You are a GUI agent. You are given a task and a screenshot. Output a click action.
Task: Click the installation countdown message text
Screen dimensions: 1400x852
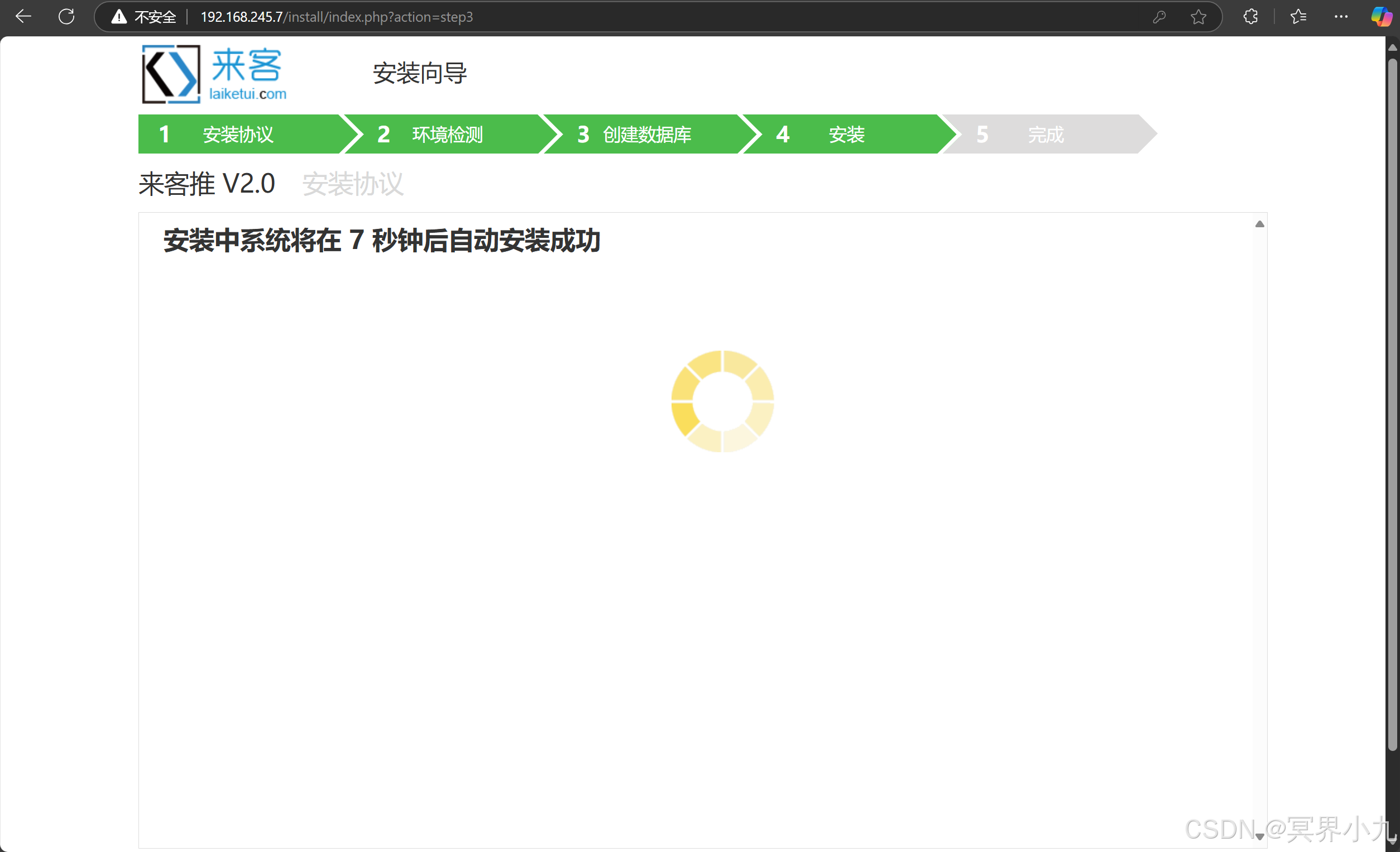tap(382, 240)
